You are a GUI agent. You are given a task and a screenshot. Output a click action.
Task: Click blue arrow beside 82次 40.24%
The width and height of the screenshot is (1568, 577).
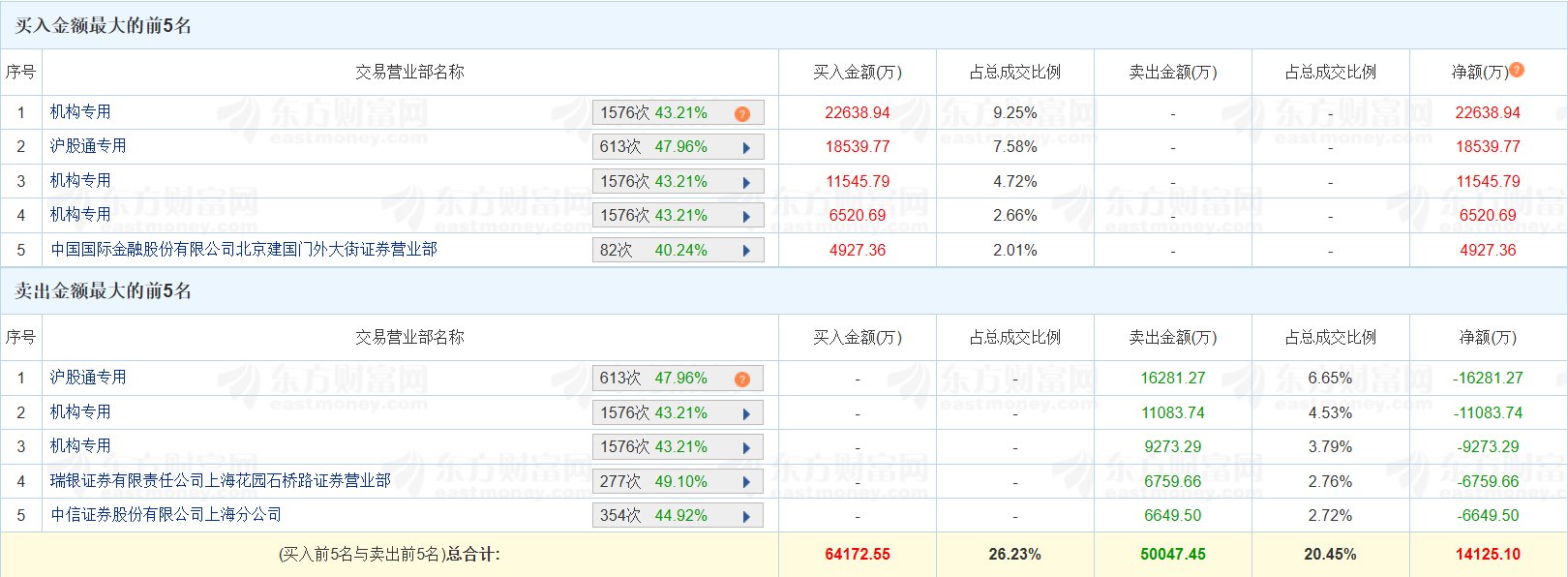point(746,251)
